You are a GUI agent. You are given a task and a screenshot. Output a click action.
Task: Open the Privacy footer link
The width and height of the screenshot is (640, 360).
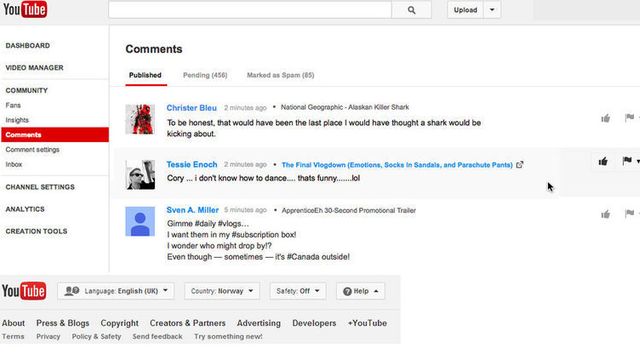(x=48, y=336)
